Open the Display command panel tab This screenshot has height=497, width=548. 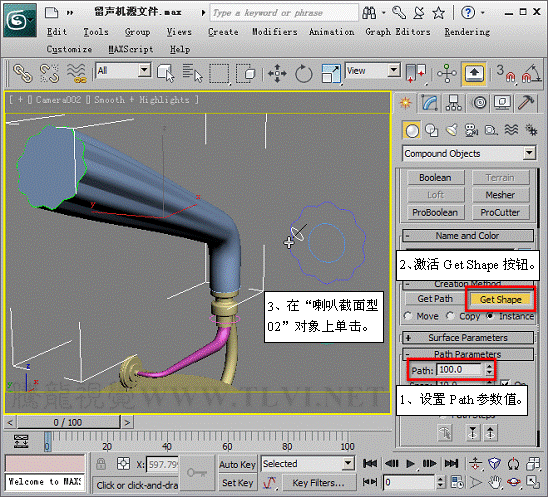502,103
